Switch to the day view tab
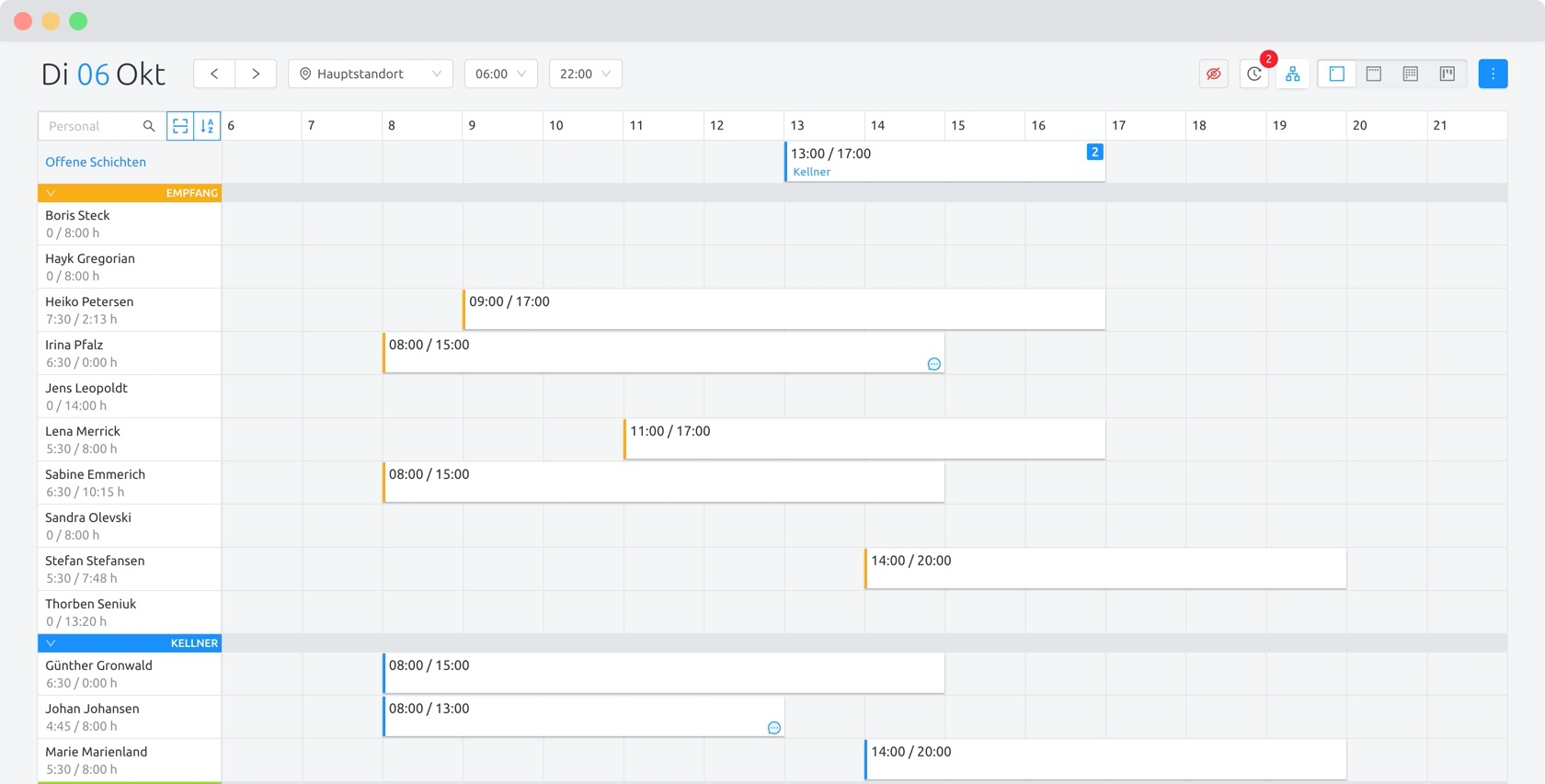1545x784 pixels. tap(1337, 74)
